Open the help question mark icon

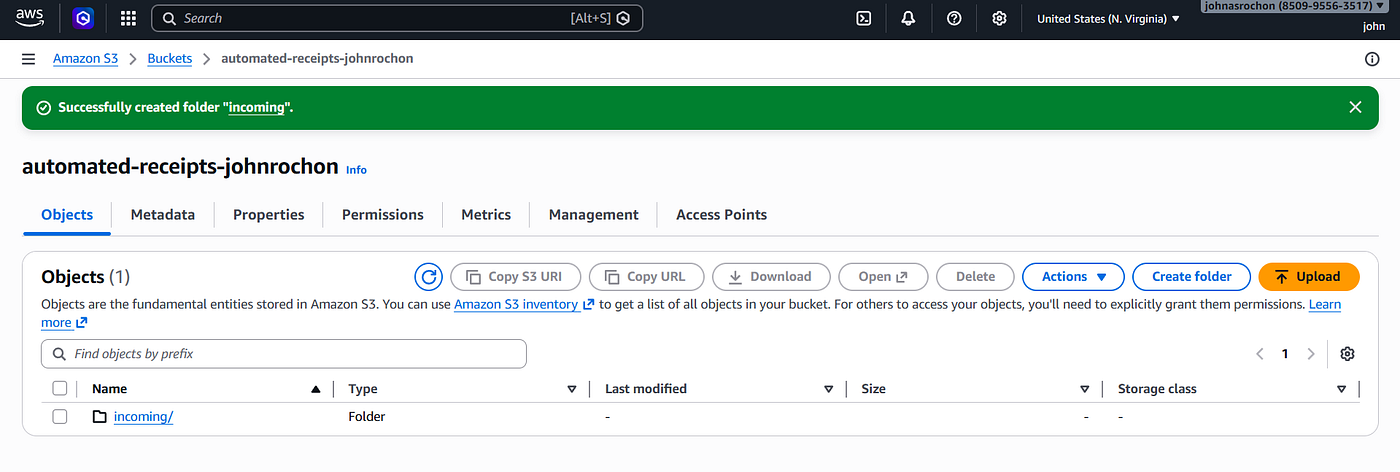point(954,18)
